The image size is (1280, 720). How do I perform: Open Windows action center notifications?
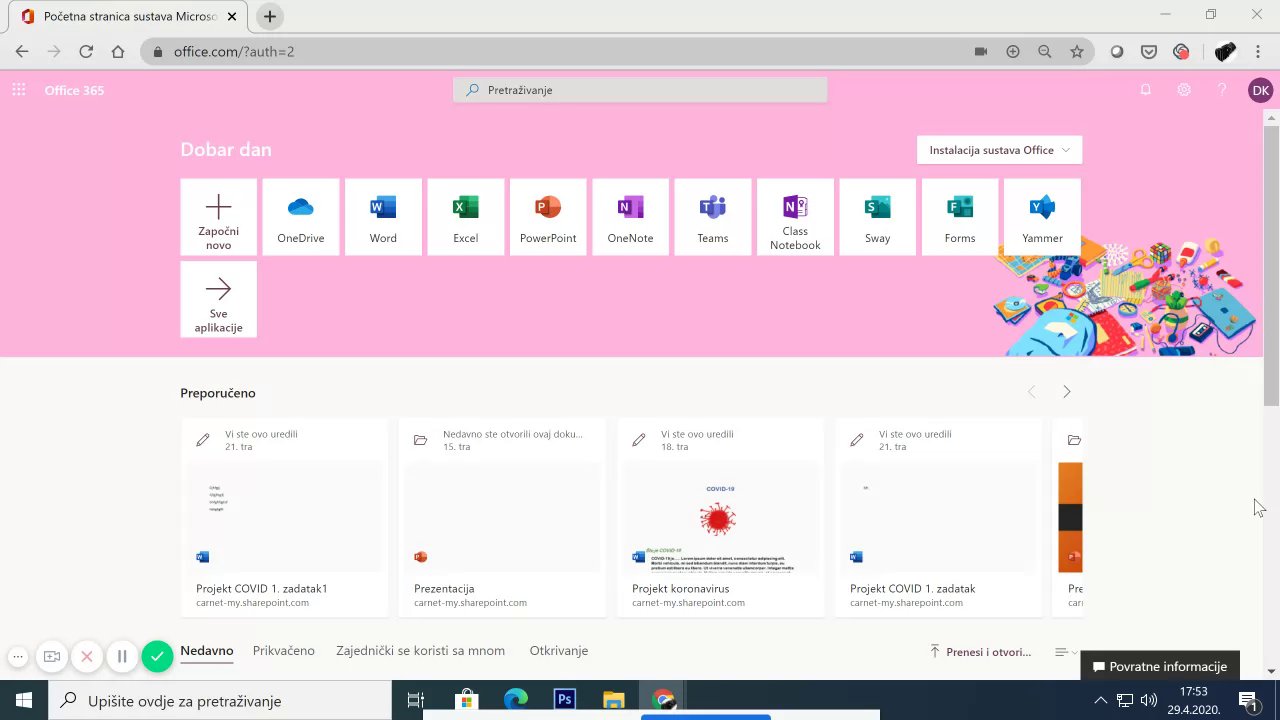pos(1248,700)
